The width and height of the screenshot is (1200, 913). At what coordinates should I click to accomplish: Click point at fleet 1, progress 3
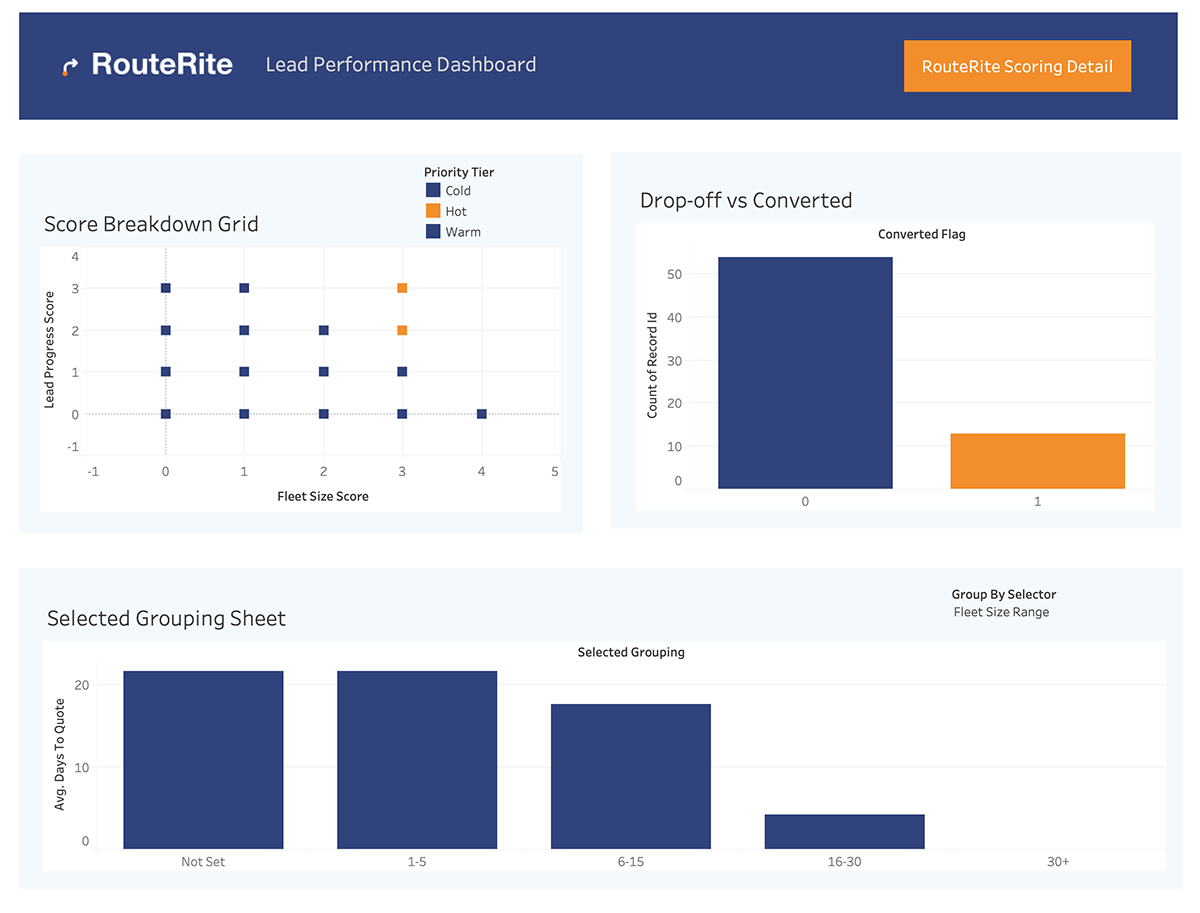pos(244,288)
